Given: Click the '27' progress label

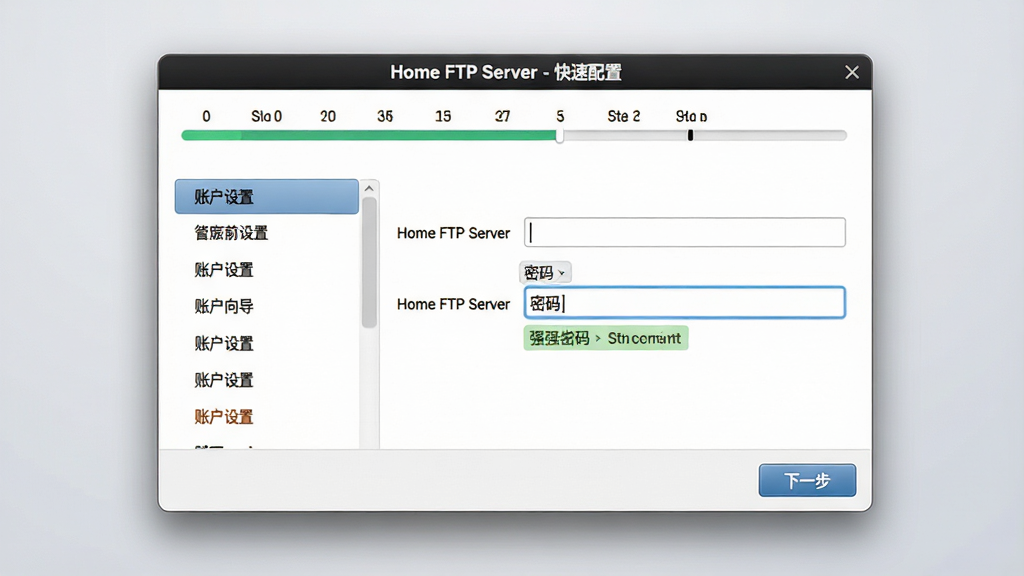Looking at the screenshot, I should [x=502, y=116].
